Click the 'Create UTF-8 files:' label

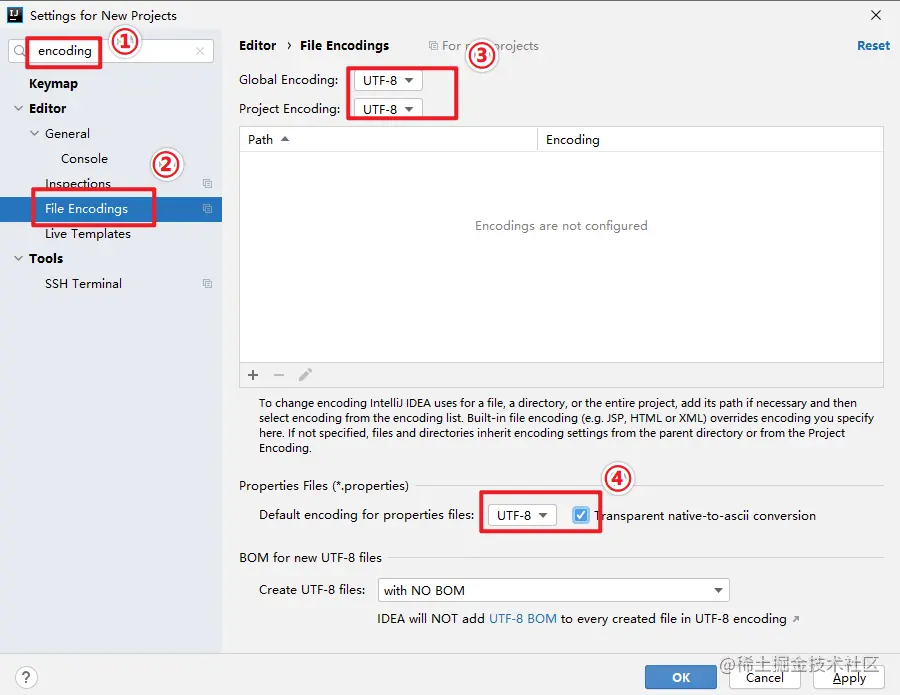[312, 590]
